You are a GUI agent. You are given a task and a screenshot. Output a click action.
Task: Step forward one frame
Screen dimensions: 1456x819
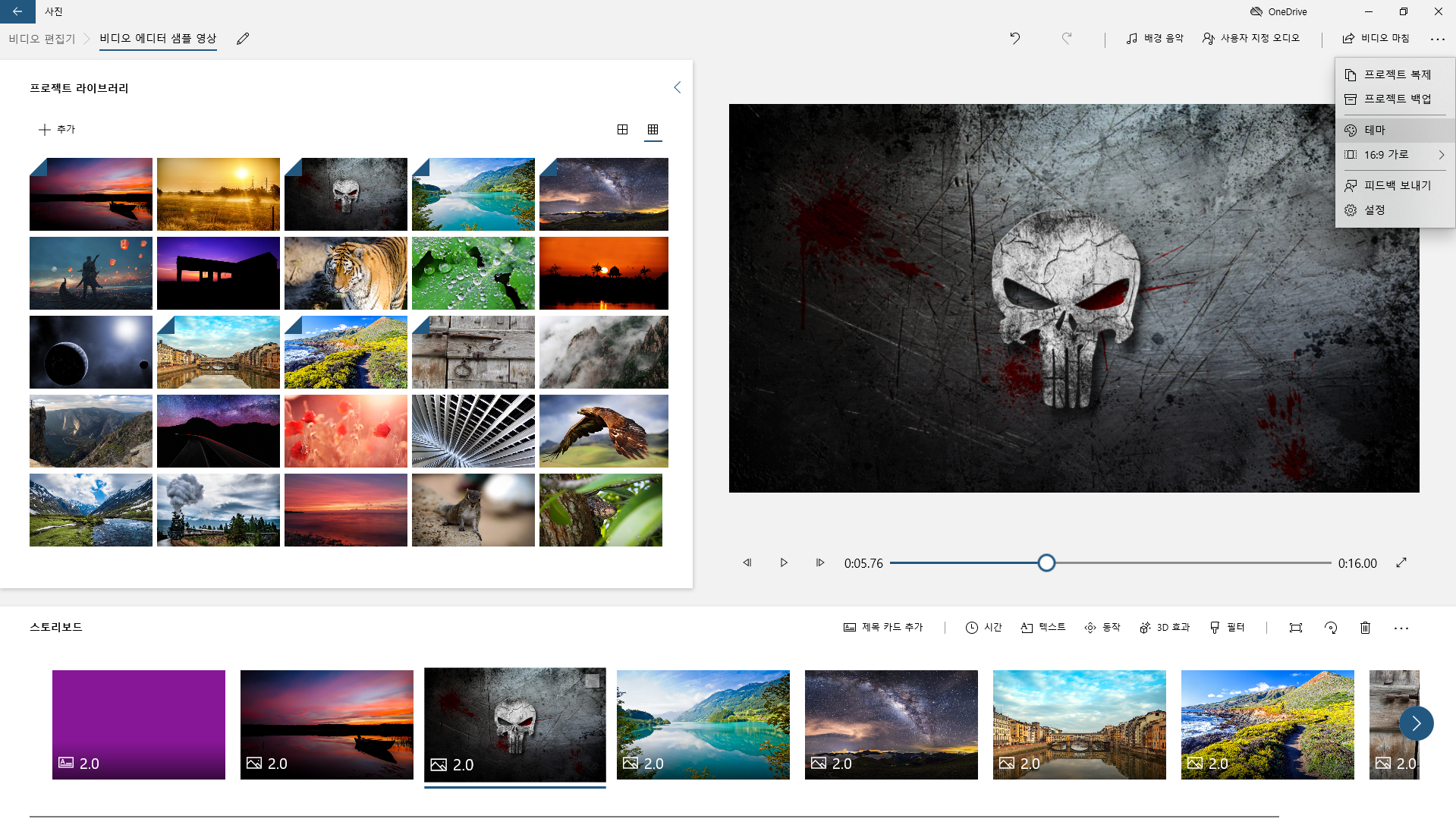coord(820,562)
